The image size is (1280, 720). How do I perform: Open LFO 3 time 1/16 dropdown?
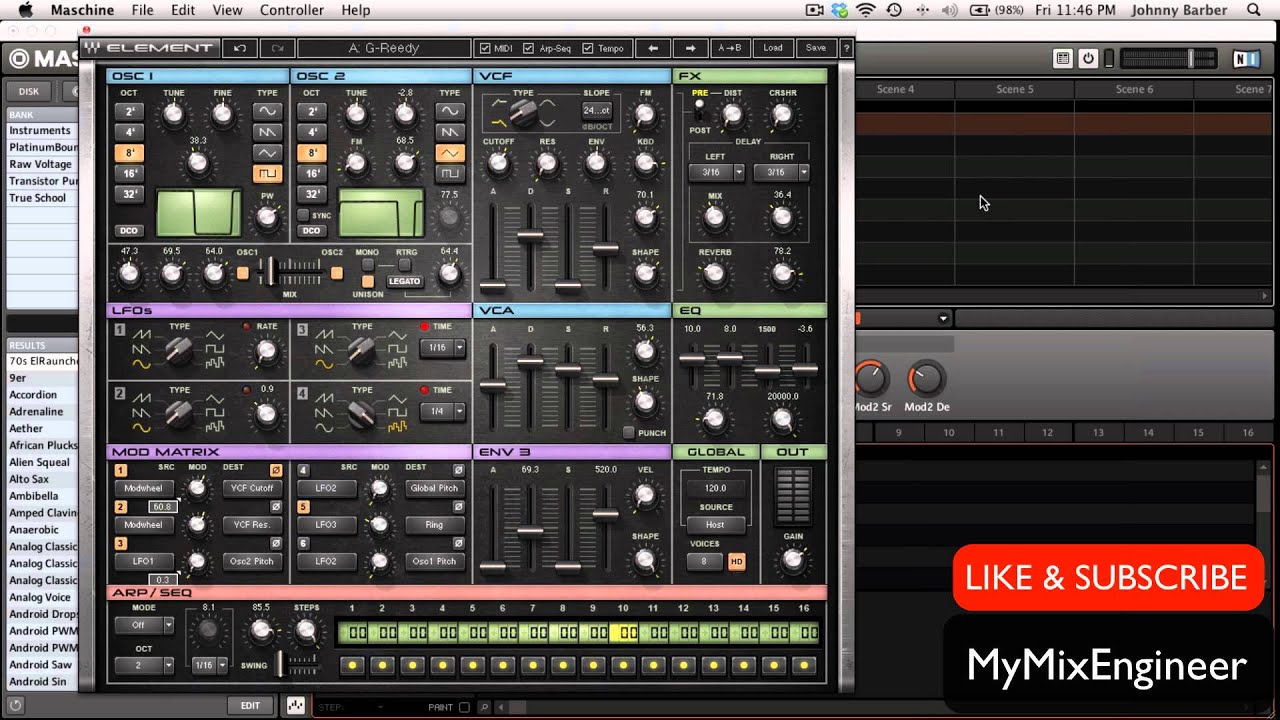[443, 348]
